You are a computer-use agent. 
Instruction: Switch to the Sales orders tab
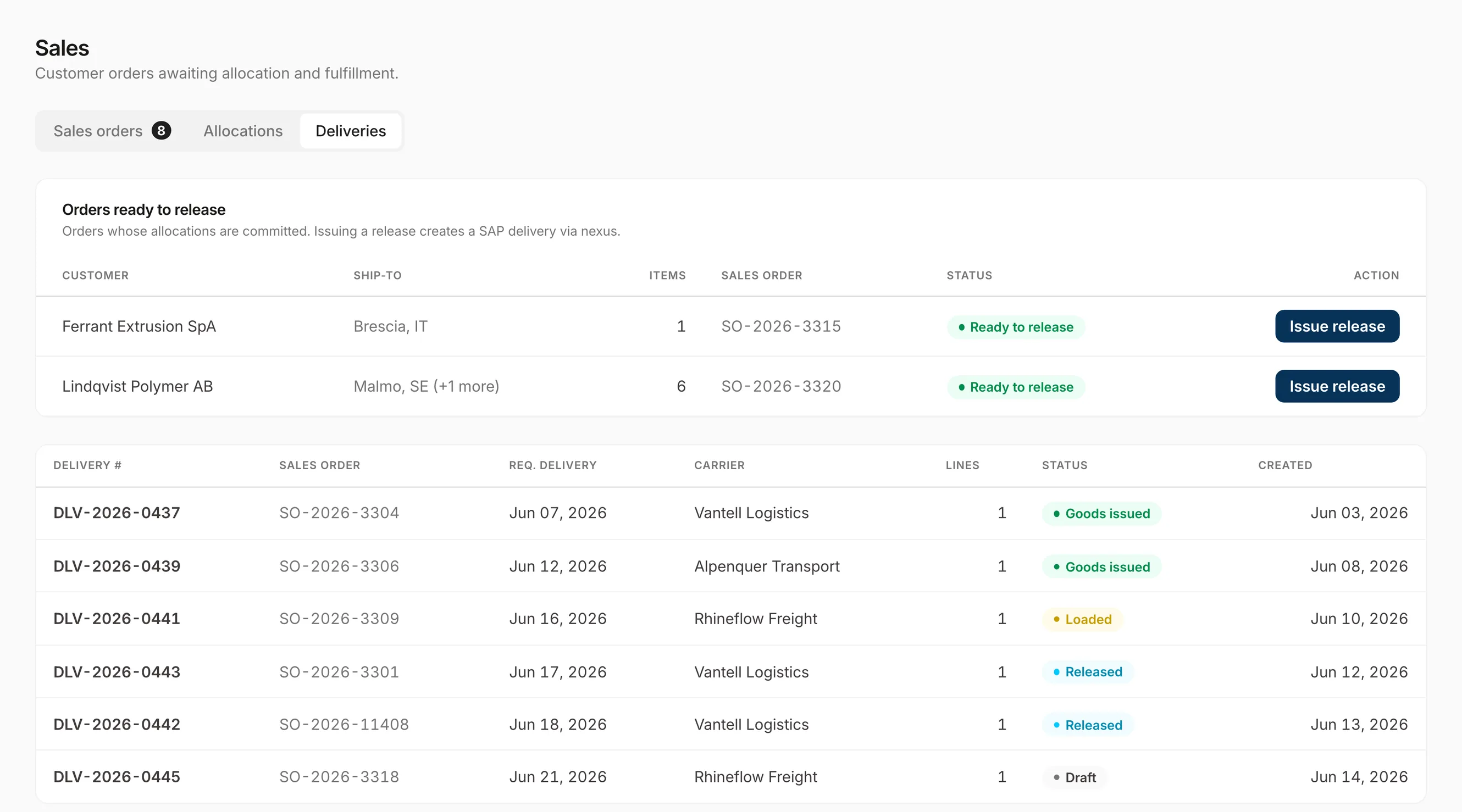pos(112,131)
